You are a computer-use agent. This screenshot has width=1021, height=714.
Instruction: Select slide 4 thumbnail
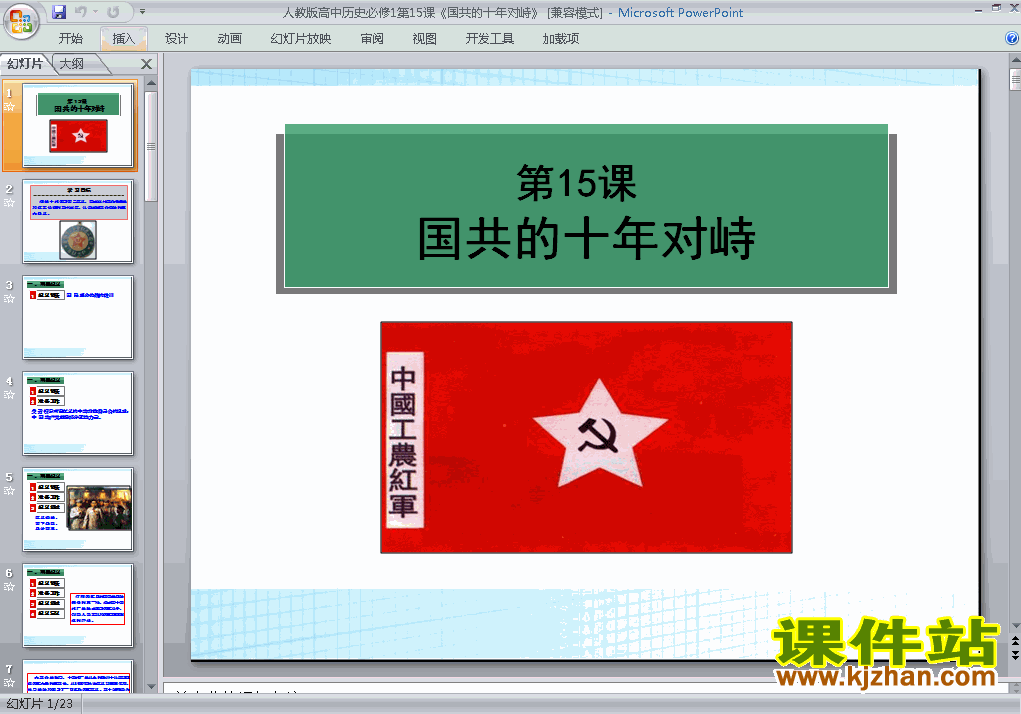point(78,413)
